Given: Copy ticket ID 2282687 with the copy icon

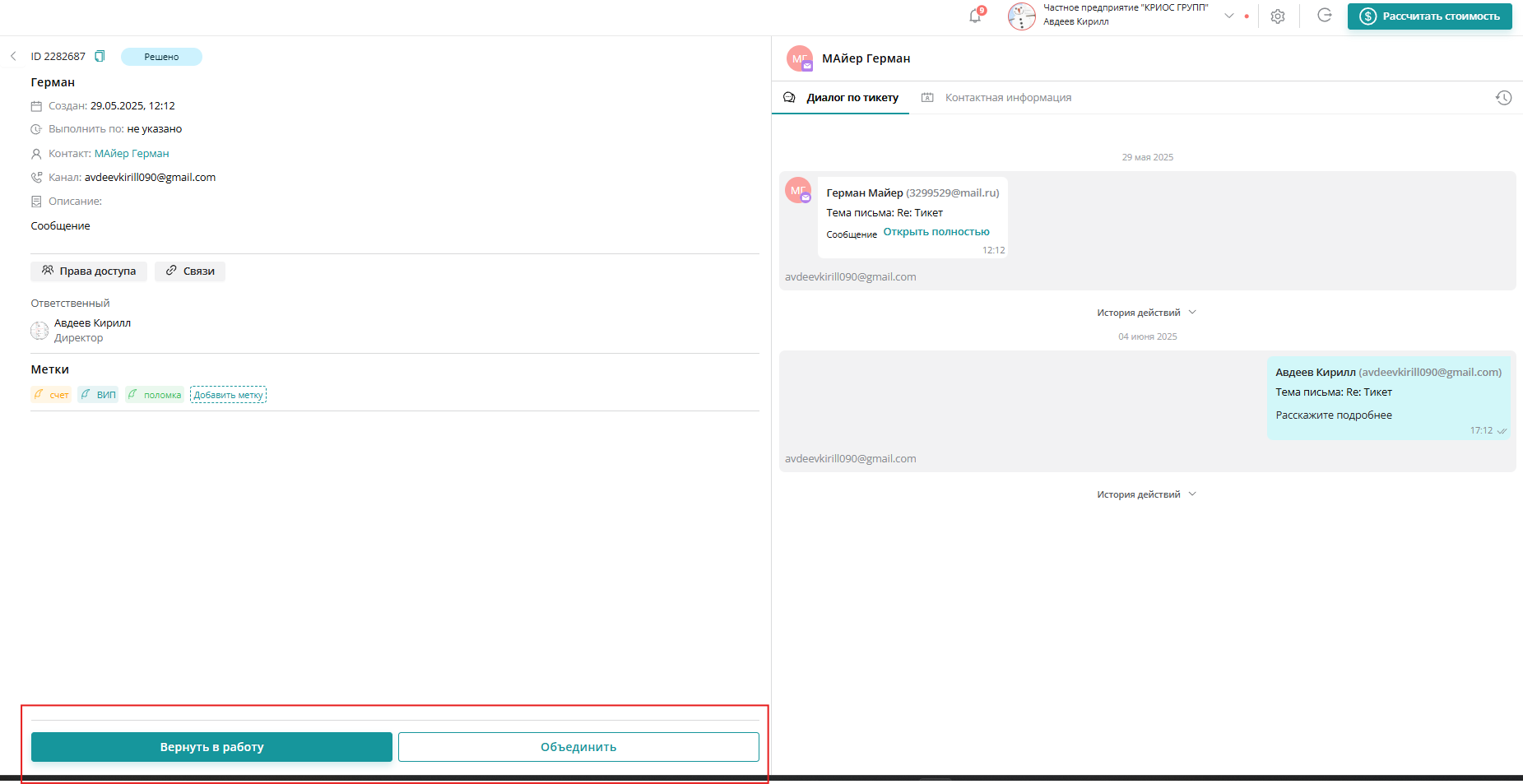Looking at the screenshot, I should [100, 57].
